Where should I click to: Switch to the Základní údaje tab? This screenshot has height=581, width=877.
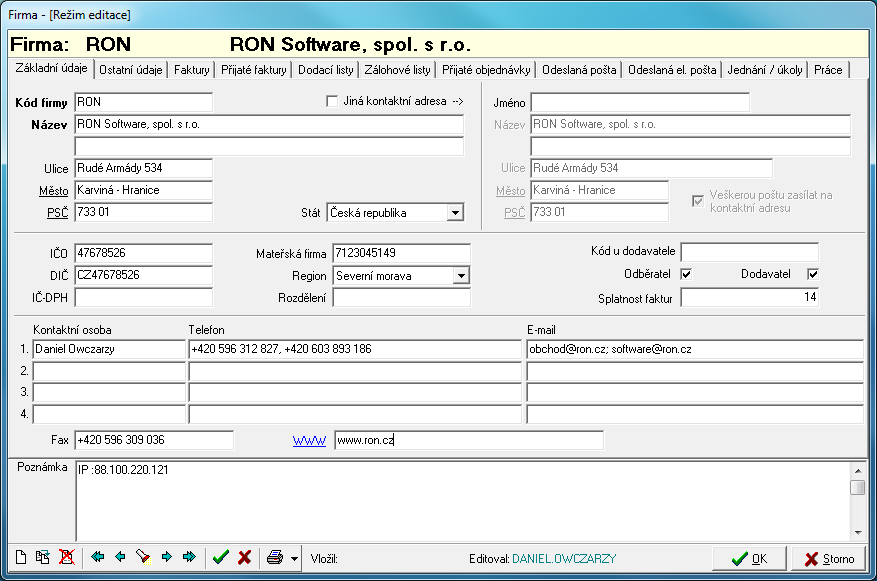coord(51,68)
